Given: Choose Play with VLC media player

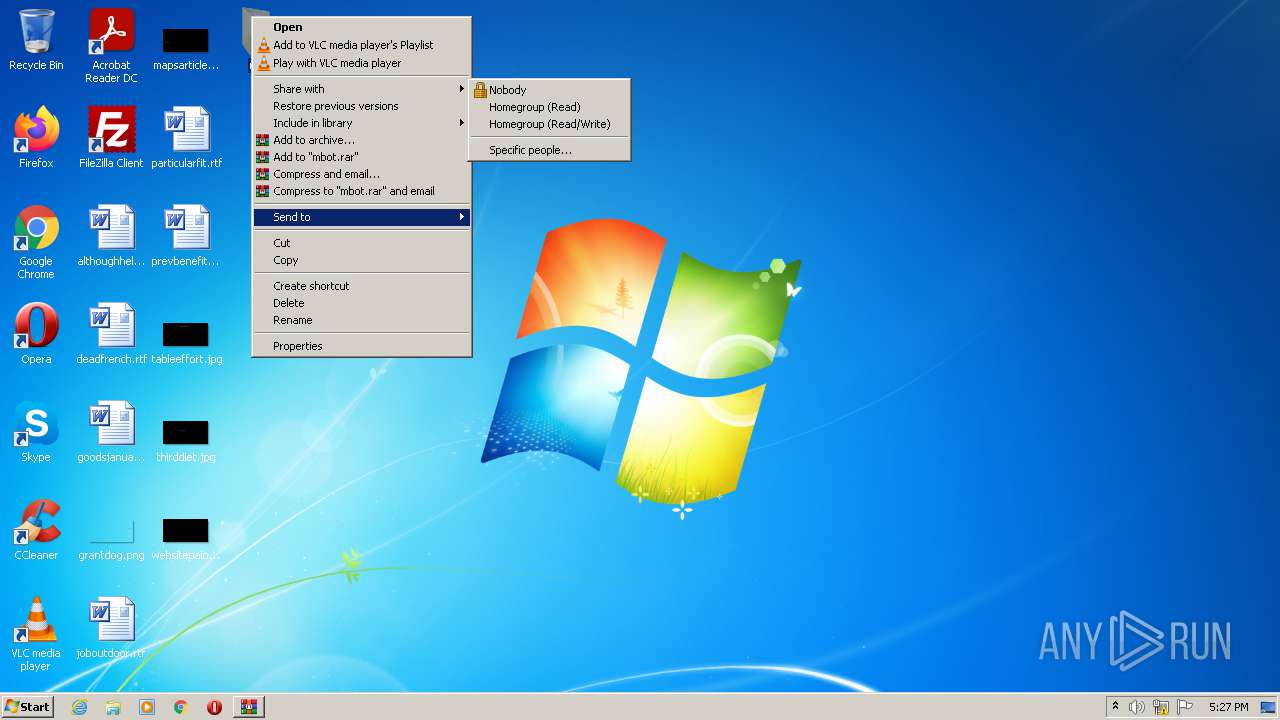Looking at the screenshot, I should pos(362,63).
